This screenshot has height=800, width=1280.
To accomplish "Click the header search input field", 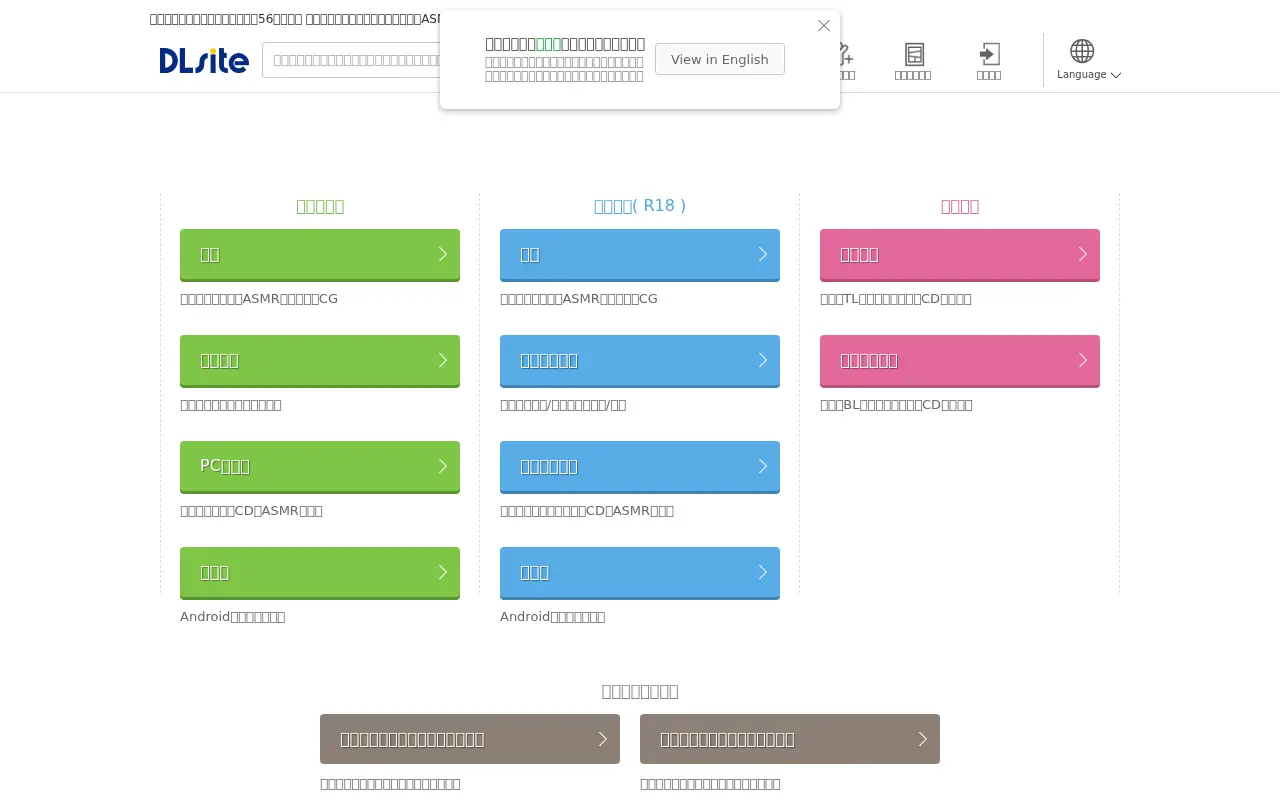I will 351,60.
